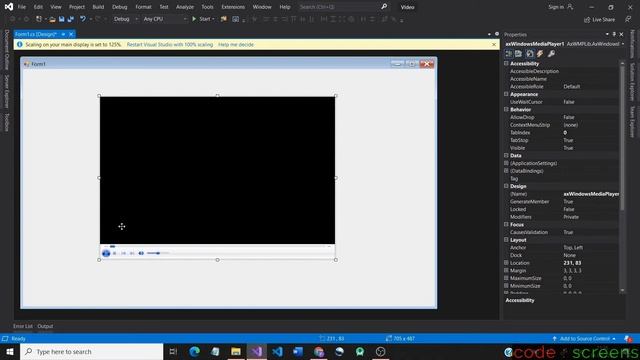
Task: Click the Open File folder icon
Action: point(52,19)
